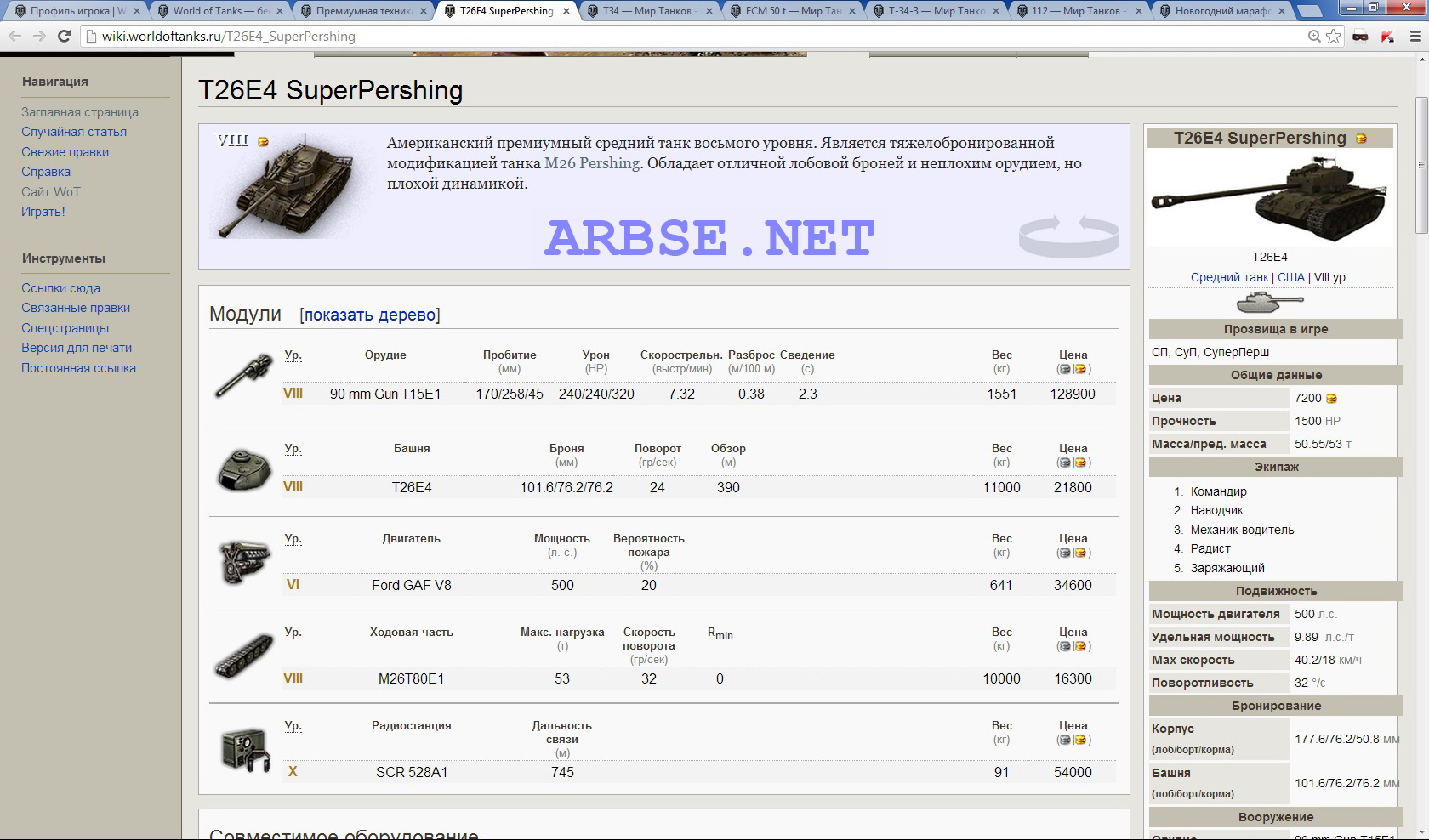The width and height of the screenshot is (1429, 840).
Task: Open the США link in infobox
Action: 1290,277
